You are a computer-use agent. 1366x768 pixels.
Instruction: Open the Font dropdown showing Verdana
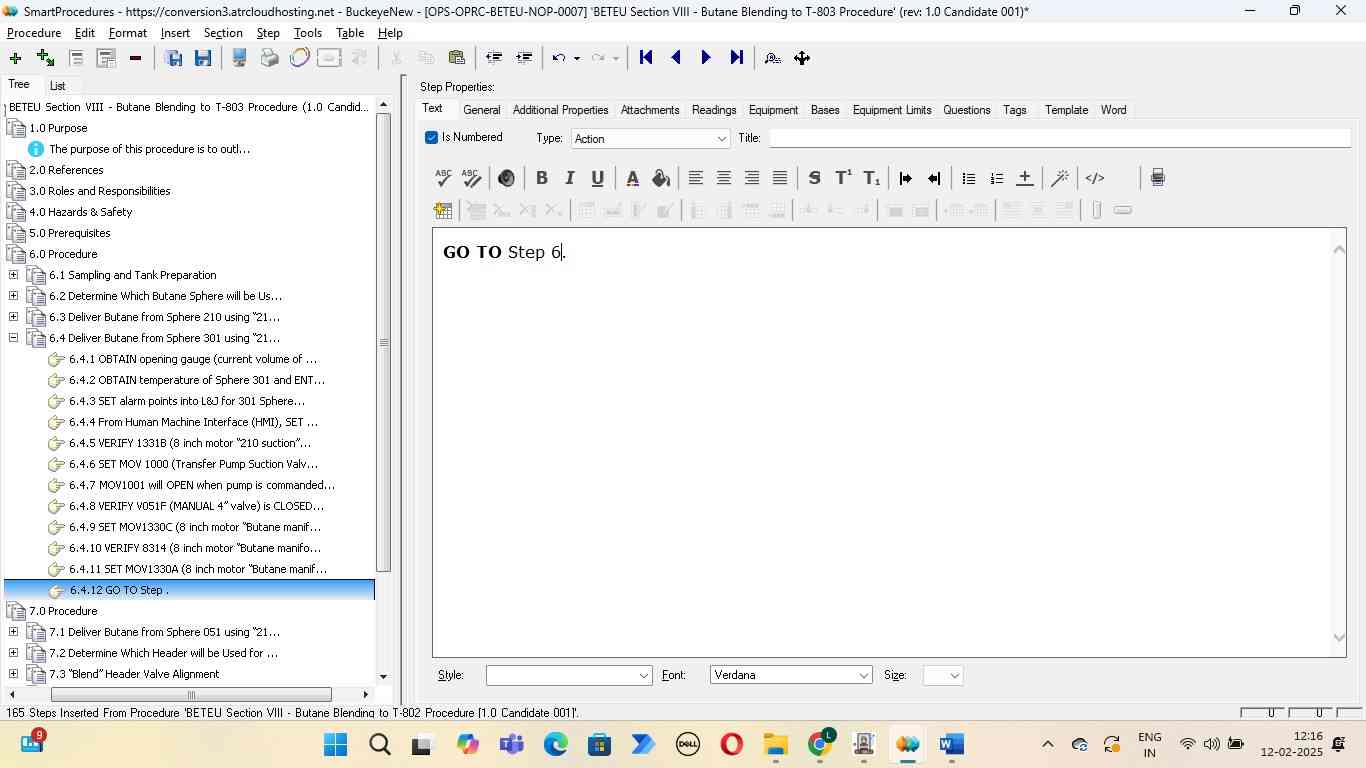point(791,676)
